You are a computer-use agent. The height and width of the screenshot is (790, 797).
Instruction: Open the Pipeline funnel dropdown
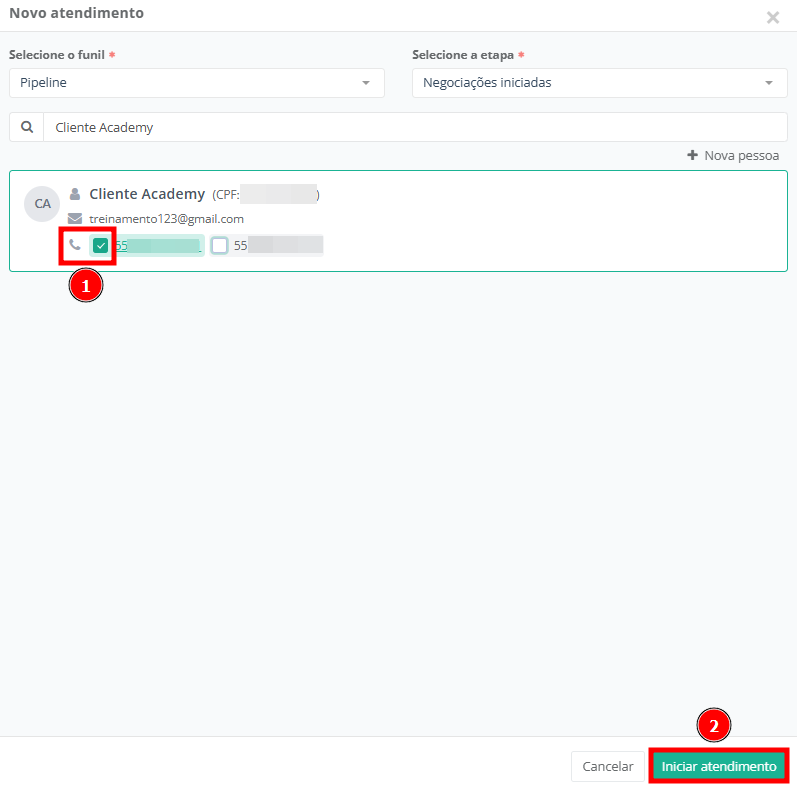click(196, 83)
